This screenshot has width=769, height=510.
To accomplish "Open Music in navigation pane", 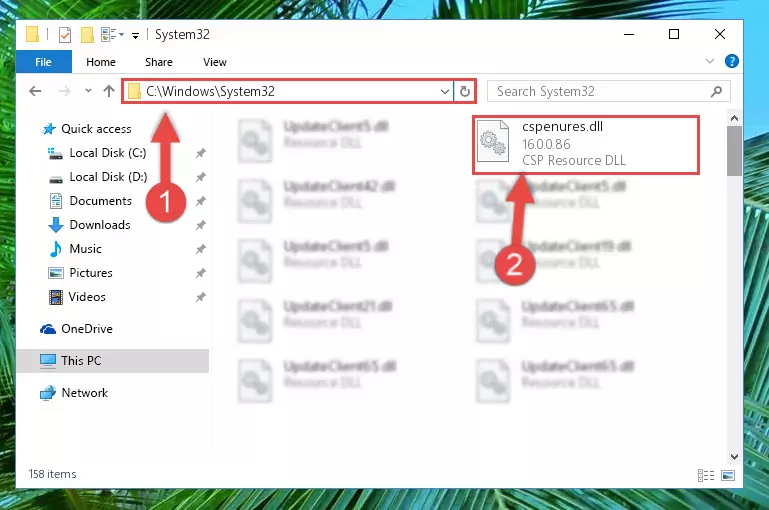I will pyautogui.click(x=85, y=249).
